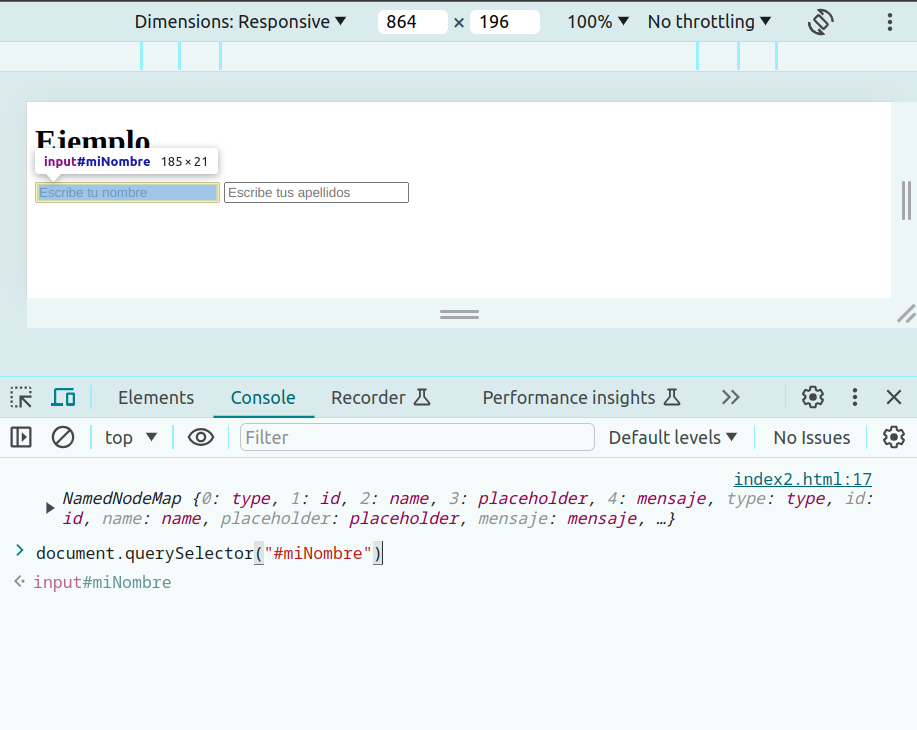This screenshot has height=730, width=917.
Task: Show more DevTools tabs chevron
Action: tap(731, 397)
